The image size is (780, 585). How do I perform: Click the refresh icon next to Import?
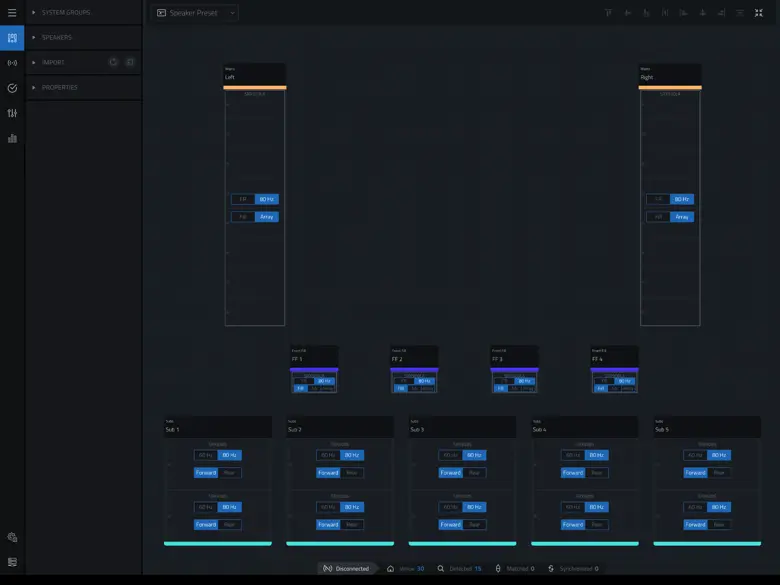click(x=113, y=62)
